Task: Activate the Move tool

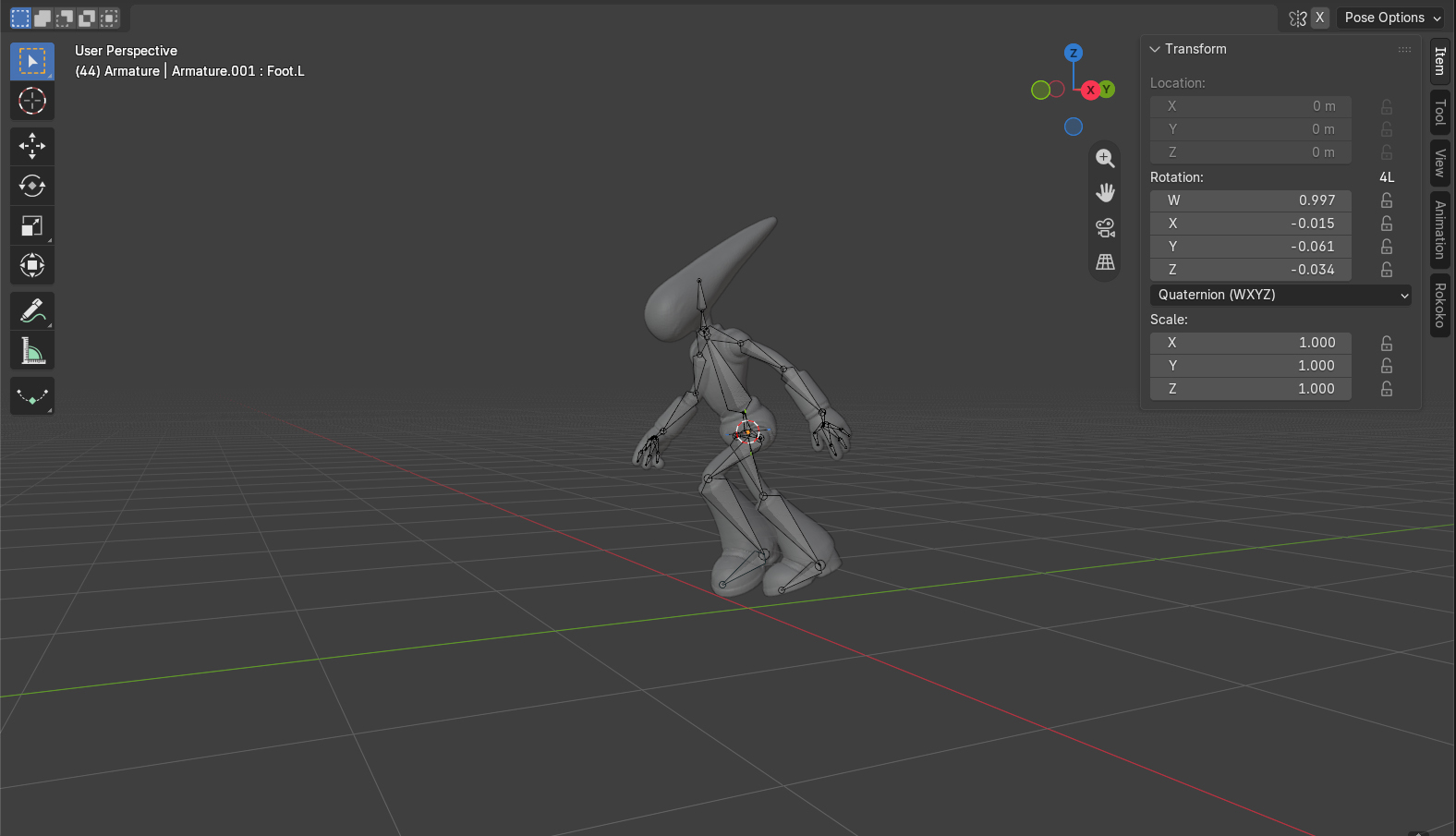Action: 32,146
